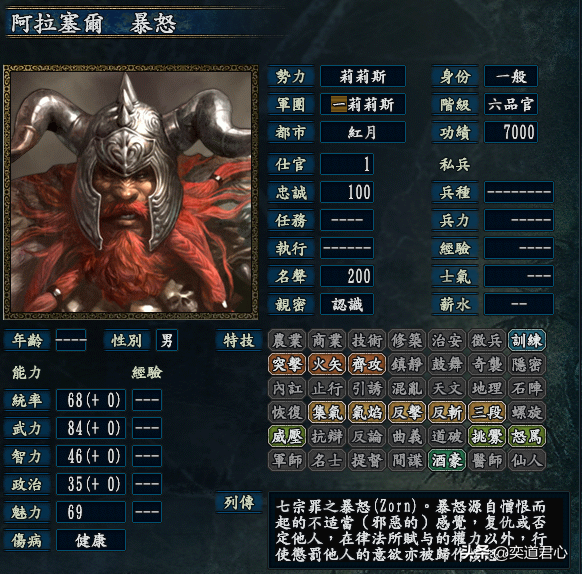Select the 突擊 skill badge
This screenshot has height=574, width=582.
click(287, 365)
